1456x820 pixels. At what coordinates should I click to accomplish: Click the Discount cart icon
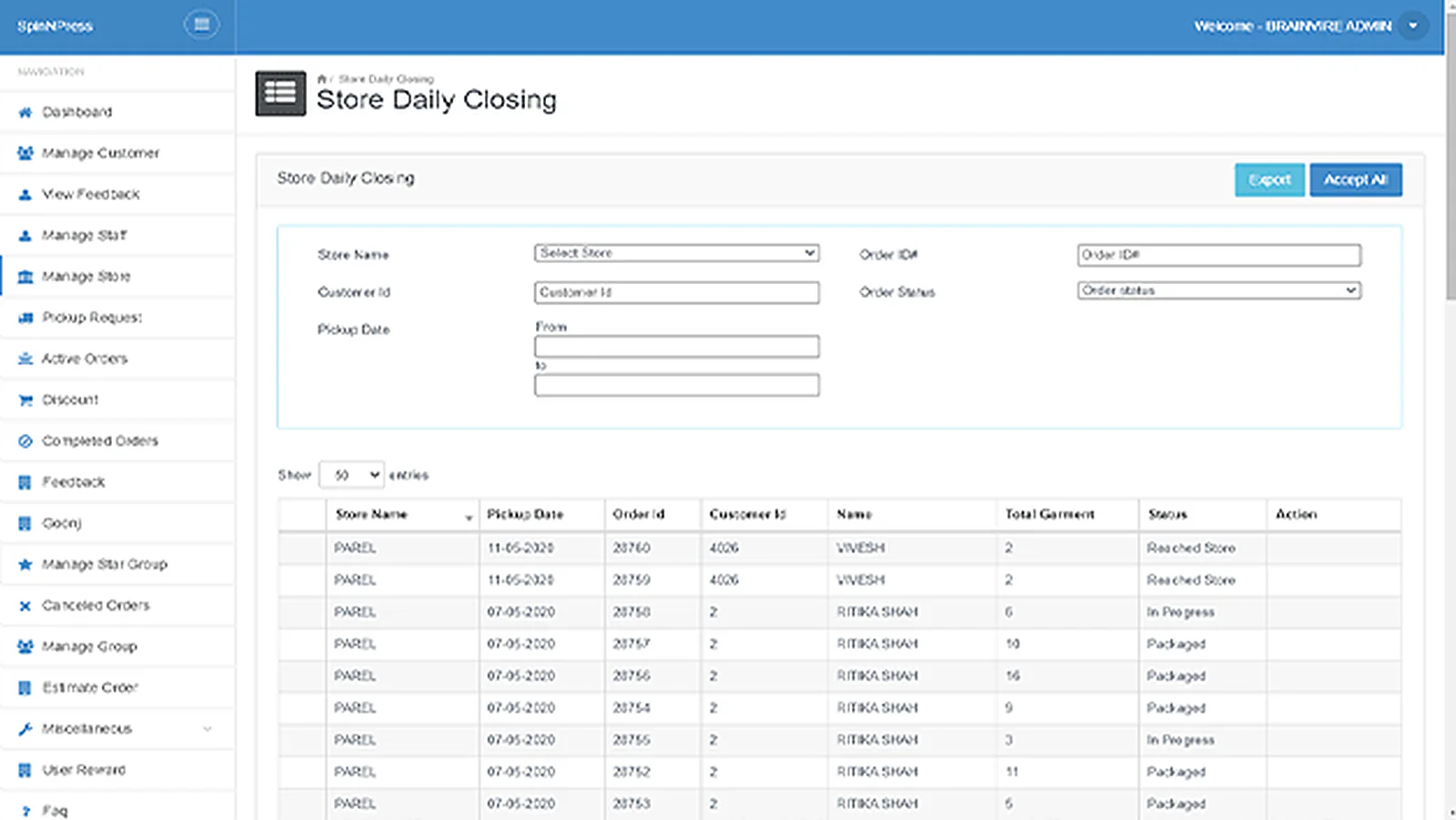[25, 400]
